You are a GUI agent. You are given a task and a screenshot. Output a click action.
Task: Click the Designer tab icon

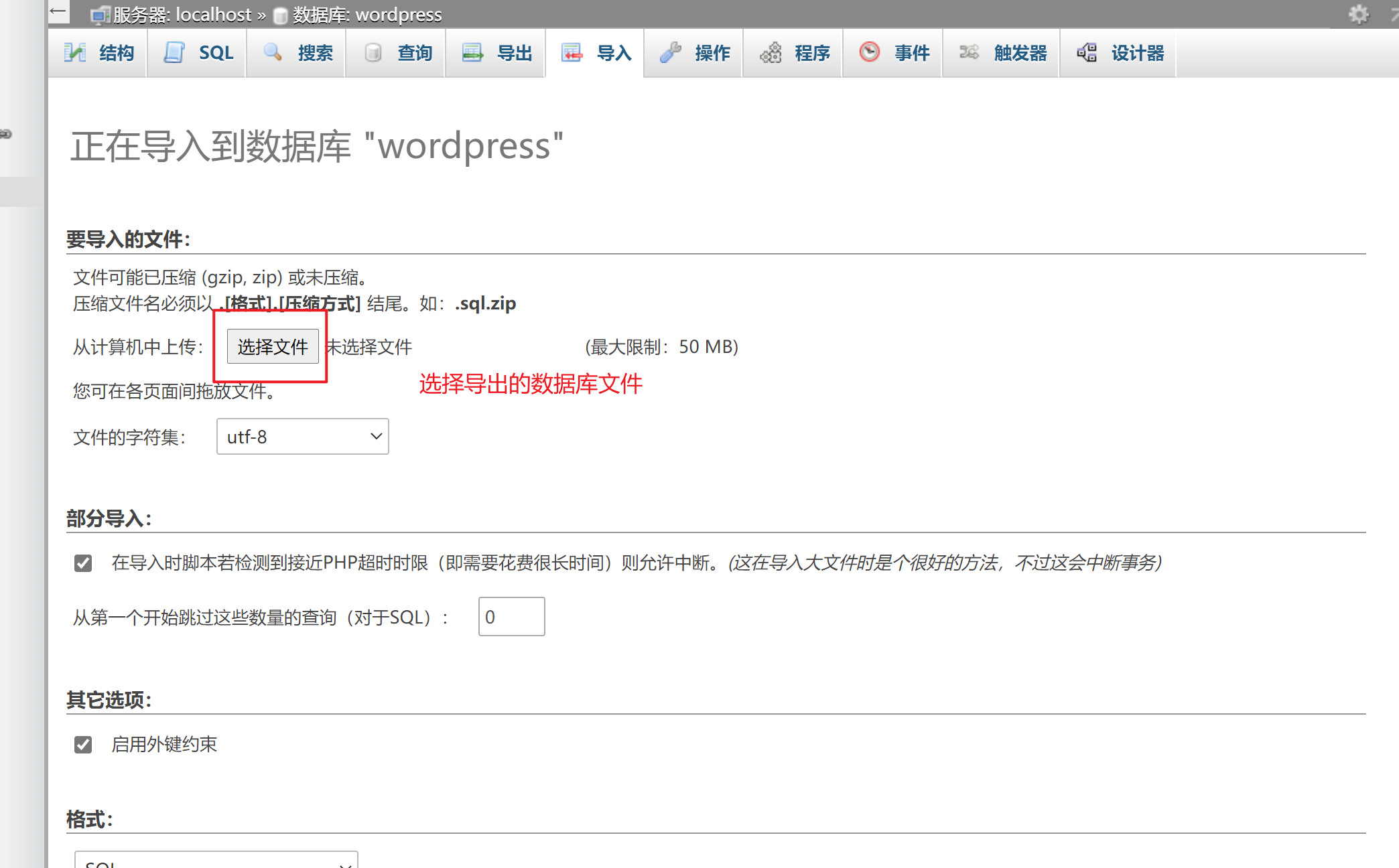(1087, 52)
